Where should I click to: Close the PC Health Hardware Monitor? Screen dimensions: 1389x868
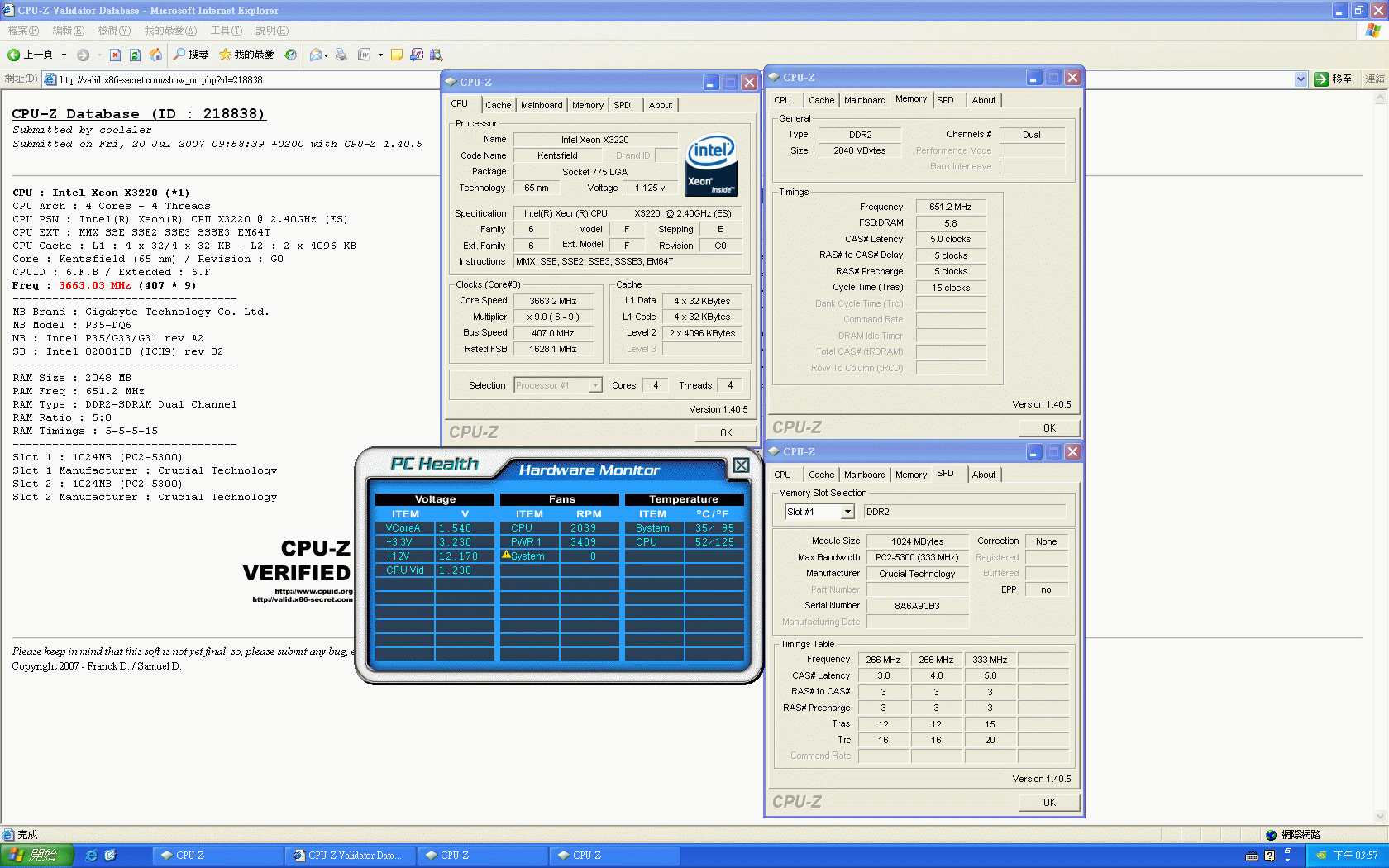[742, 465]
